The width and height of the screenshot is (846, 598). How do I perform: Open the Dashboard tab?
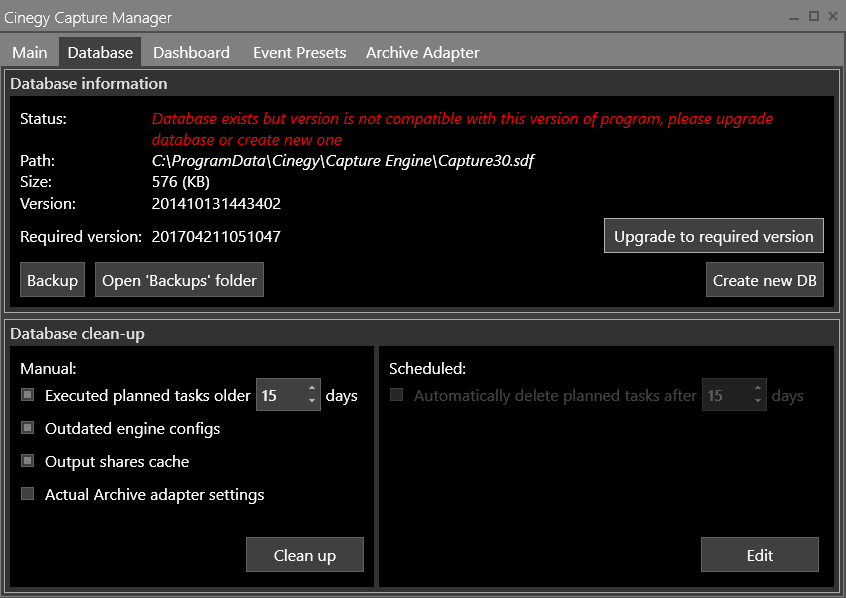[191, 52]
